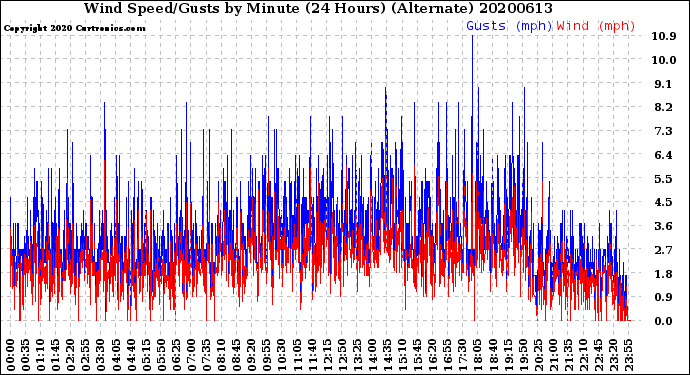Click the 04:40 time label on x-axis

131,355
